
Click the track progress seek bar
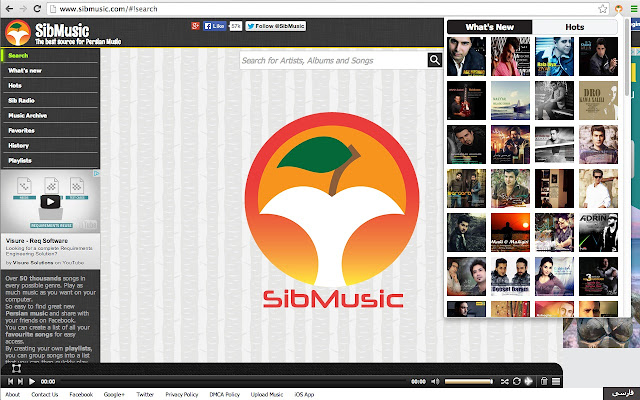[233, 381]
